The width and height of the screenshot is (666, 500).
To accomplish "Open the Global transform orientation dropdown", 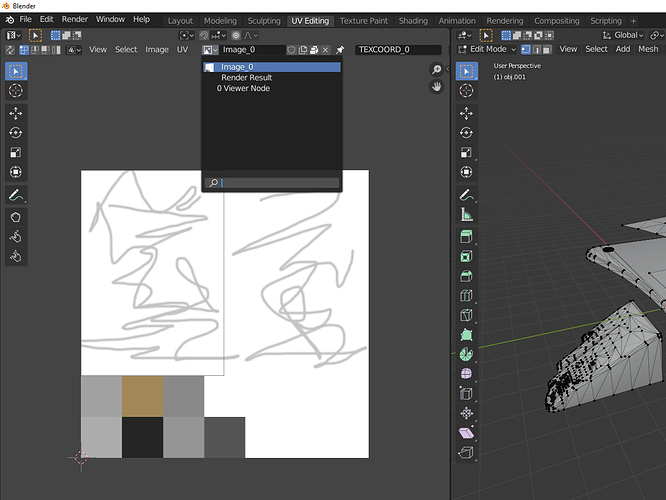I will click(623, 35).
